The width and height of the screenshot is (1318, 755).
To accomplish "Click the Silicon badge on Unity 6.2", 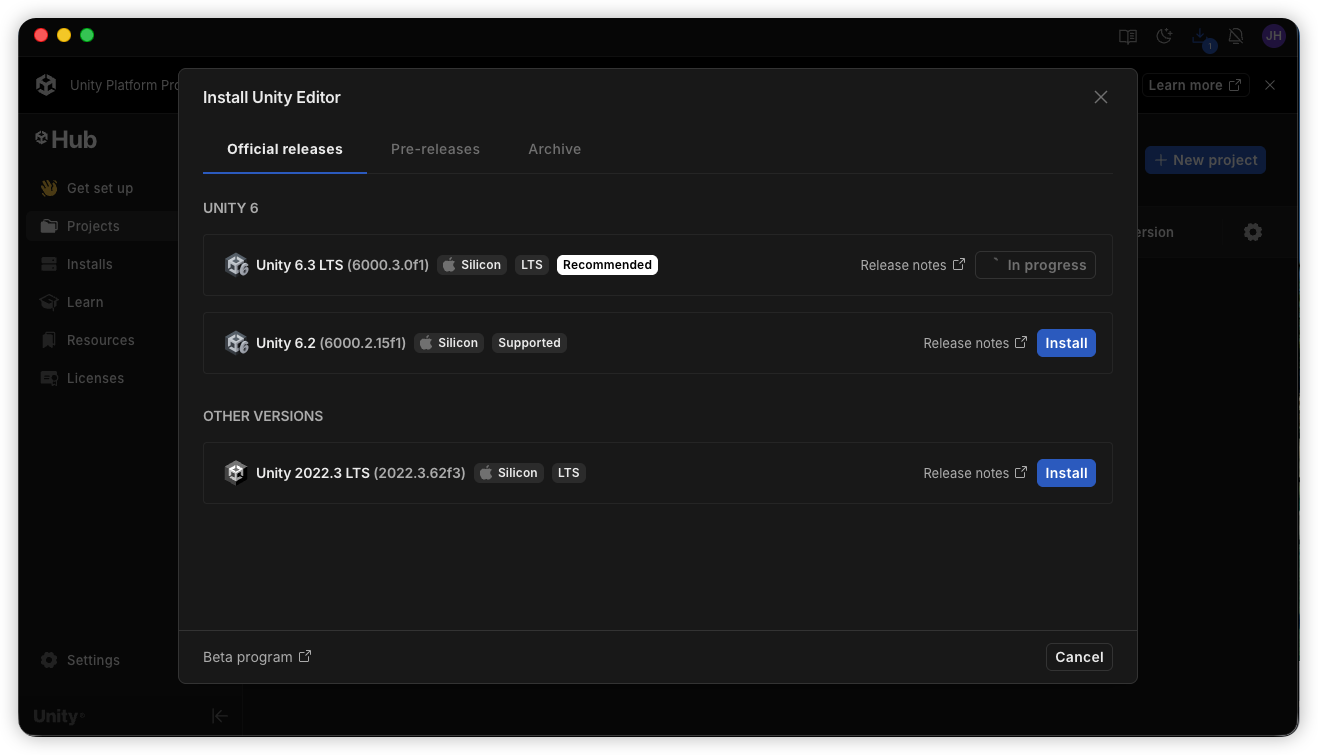I will coord(449,343).
